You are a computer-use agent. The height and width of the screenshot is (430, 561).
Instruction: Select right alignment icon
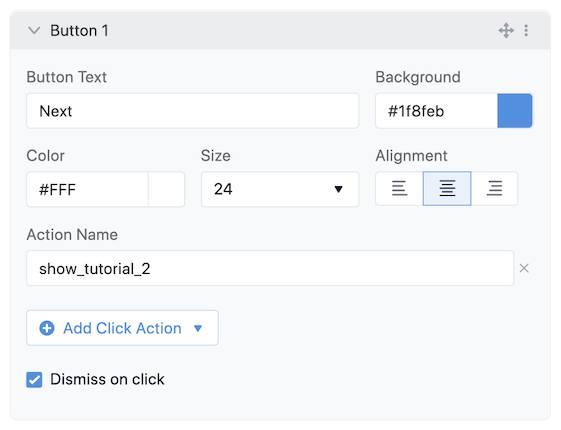(x=494, y=189)
